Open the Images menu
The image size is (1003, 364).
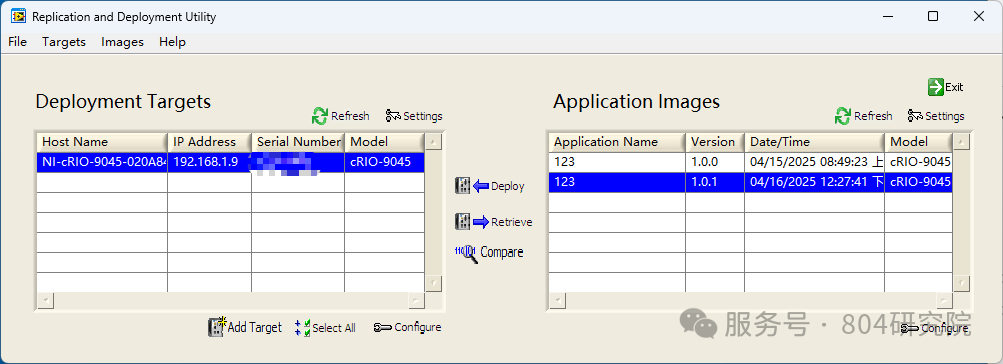tap(122, 42)
